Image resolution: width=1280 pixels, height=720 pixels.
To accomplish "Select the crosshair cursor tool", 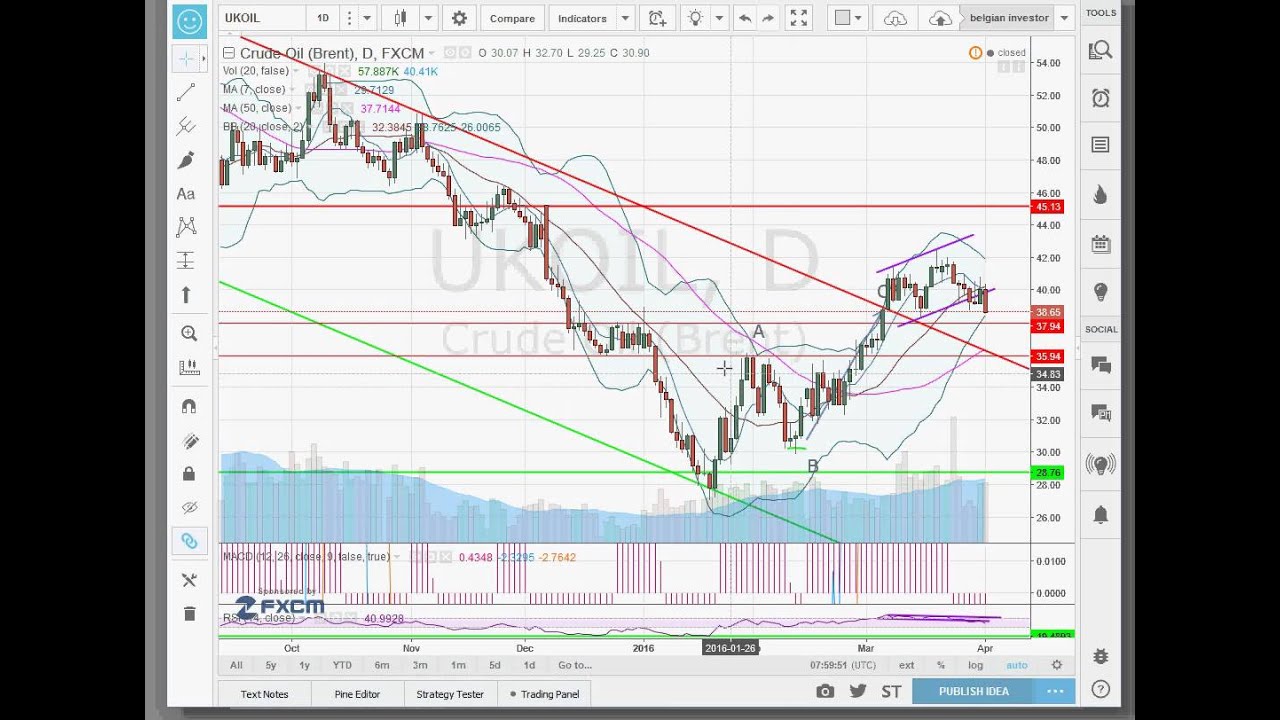I will (x=186, y=59).
